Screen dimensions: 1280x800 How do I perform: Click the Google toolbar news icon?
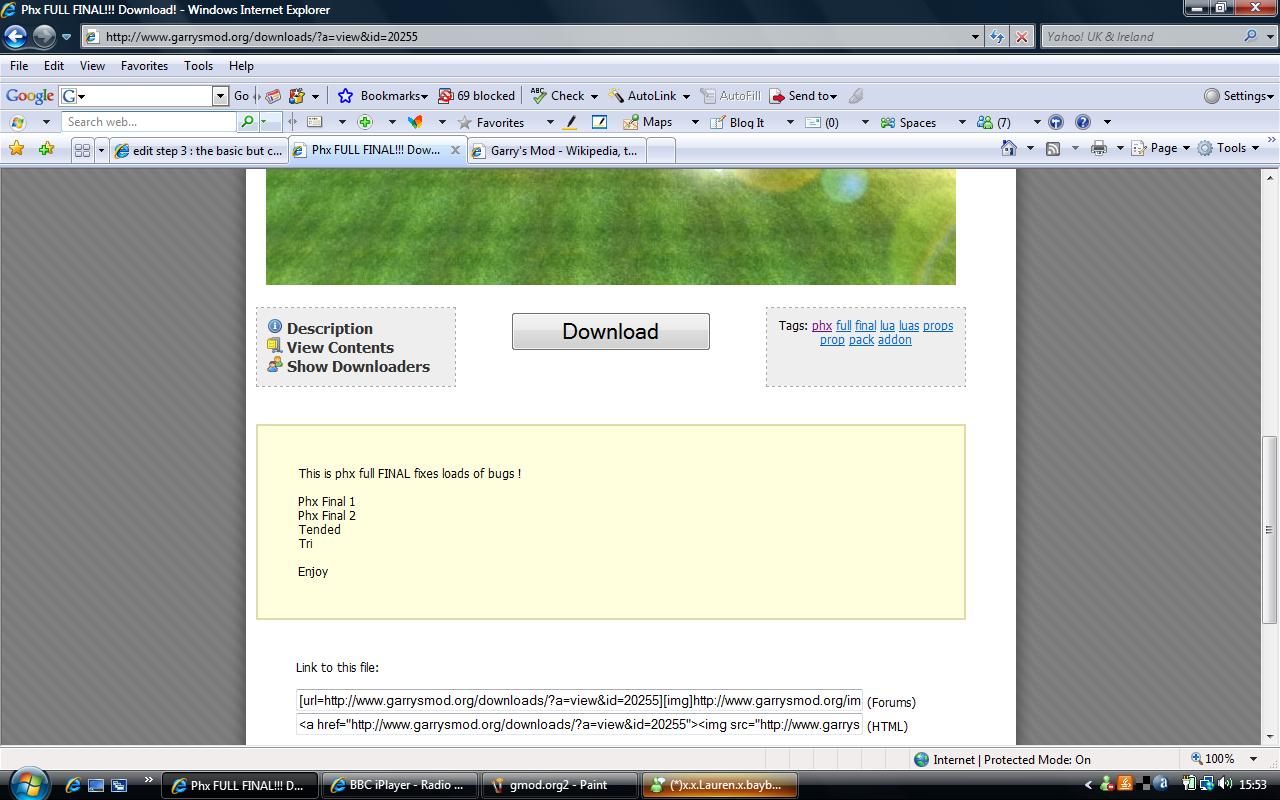tap(273, 96)
